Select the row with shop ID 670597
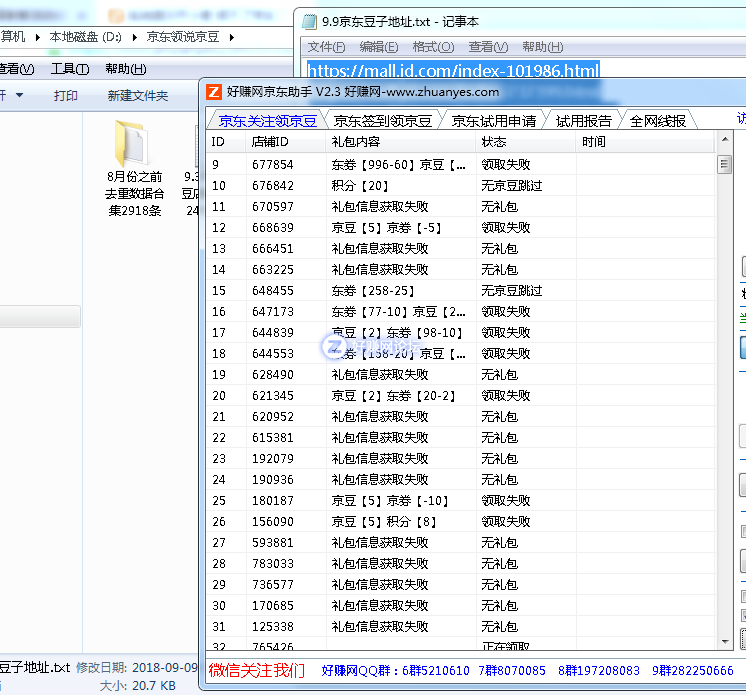Image resolution: width=746 pixels, height=695 pixels. pyautogui.click(x=461, y=206)
